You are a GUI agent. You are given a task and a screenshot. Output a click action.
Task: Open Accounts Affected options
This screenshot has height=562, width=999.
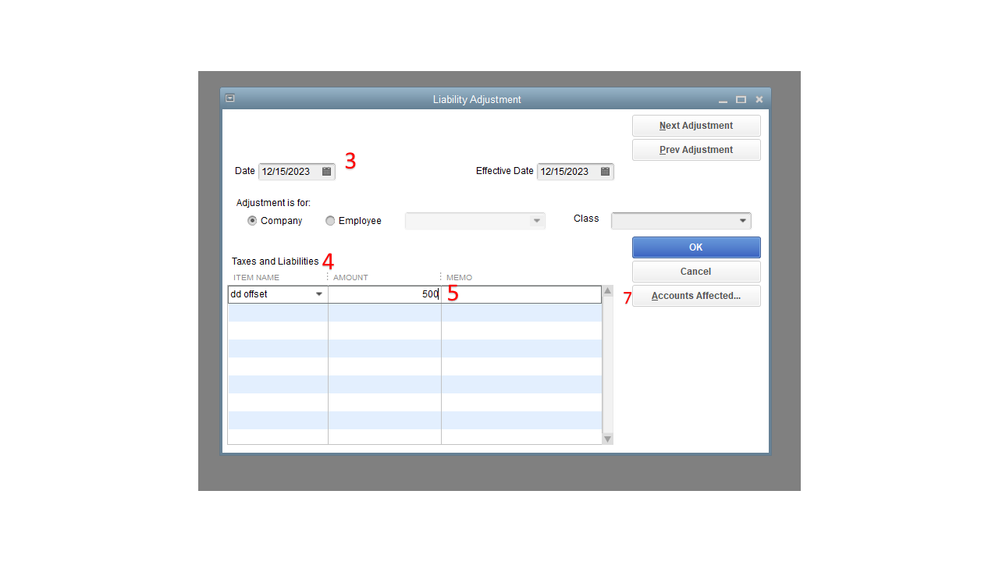696,296
